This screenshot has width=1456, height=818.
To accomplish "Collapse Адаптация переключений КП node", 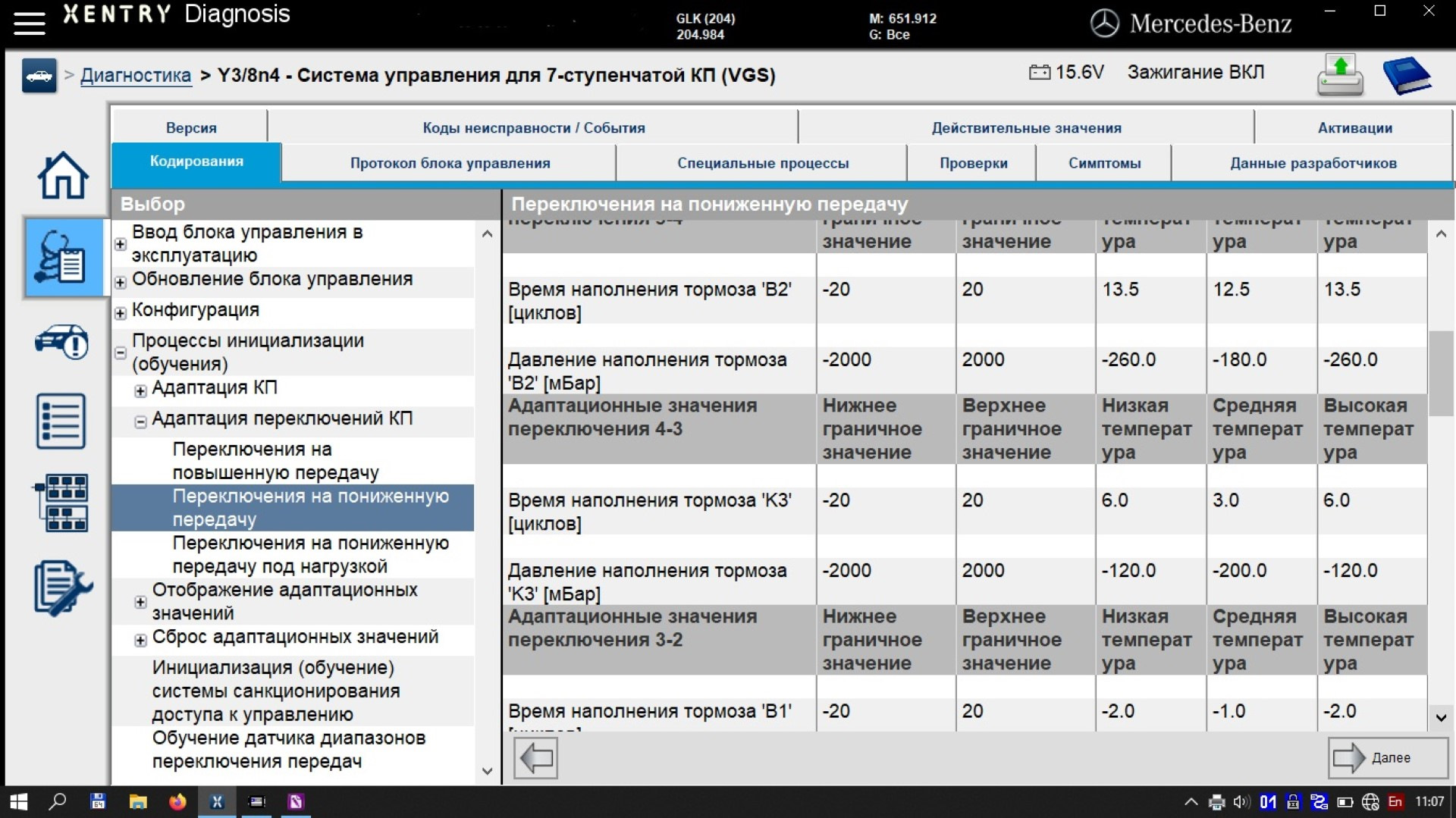I will [x=140, y=422].
